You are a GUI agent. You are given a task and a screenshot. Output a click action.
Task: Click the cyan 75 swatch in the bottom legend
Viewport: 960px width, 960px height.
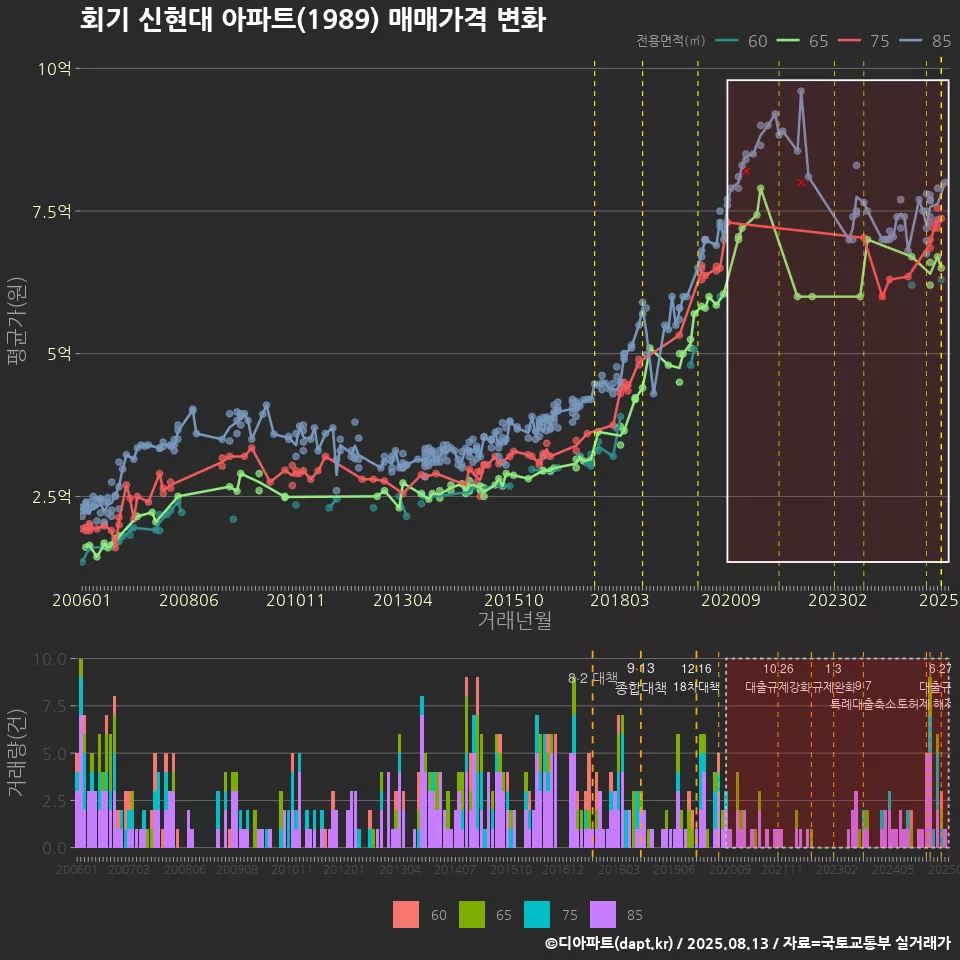537,915
